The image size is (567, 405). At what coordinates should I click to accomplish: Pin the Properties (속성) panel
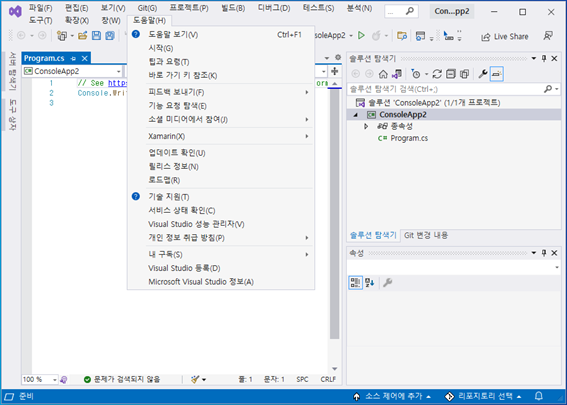544,253
